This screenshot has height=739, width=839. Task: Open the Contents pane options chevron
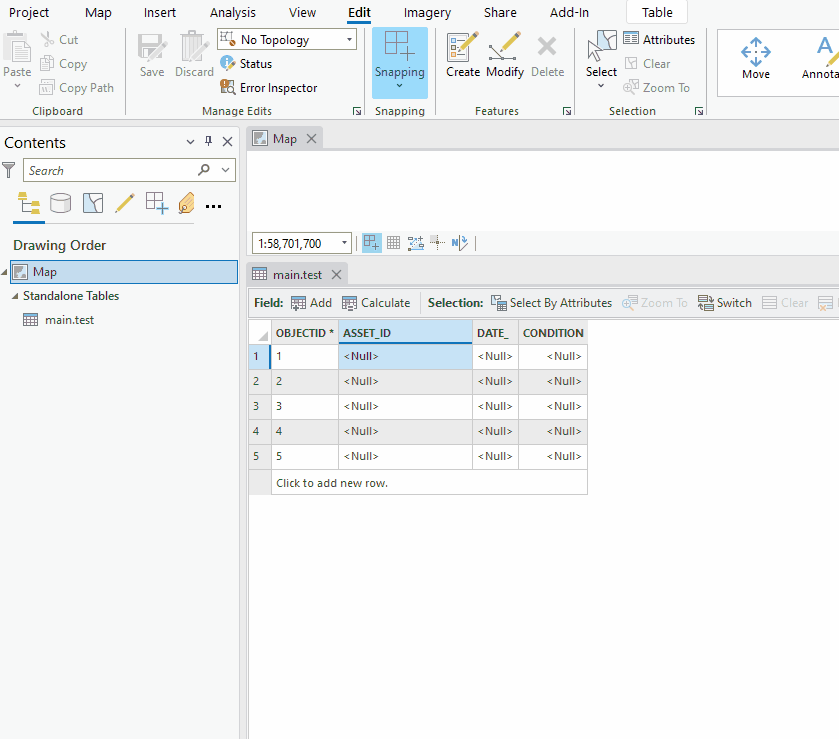point(190,142)
